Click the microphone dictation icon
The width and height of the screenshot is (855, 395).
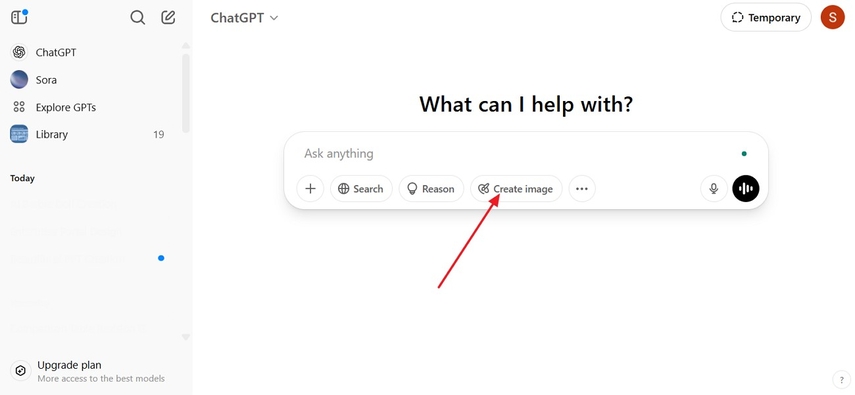(714, 189)
